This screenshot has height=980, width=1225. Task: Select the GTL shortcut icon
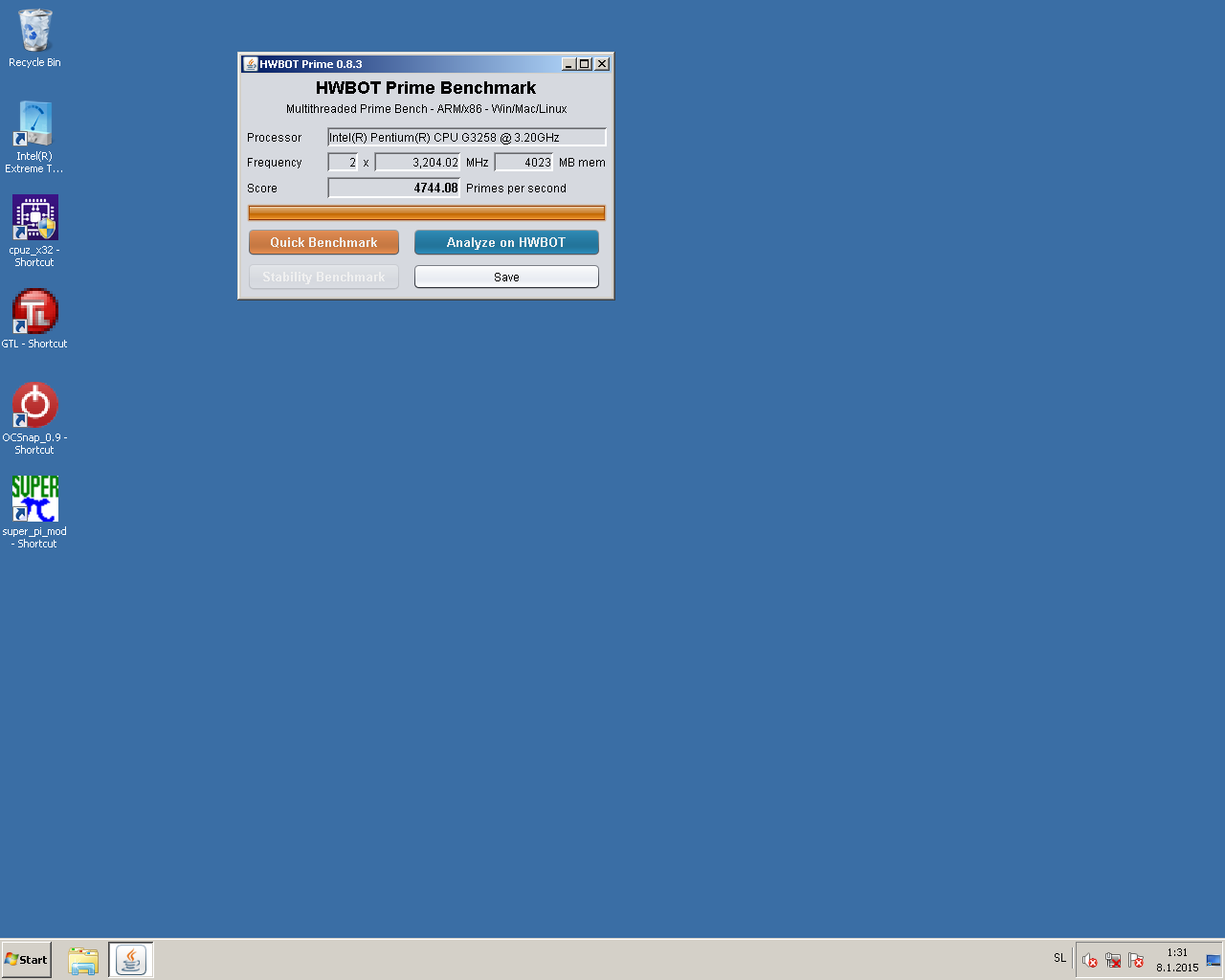pos(34,319)
